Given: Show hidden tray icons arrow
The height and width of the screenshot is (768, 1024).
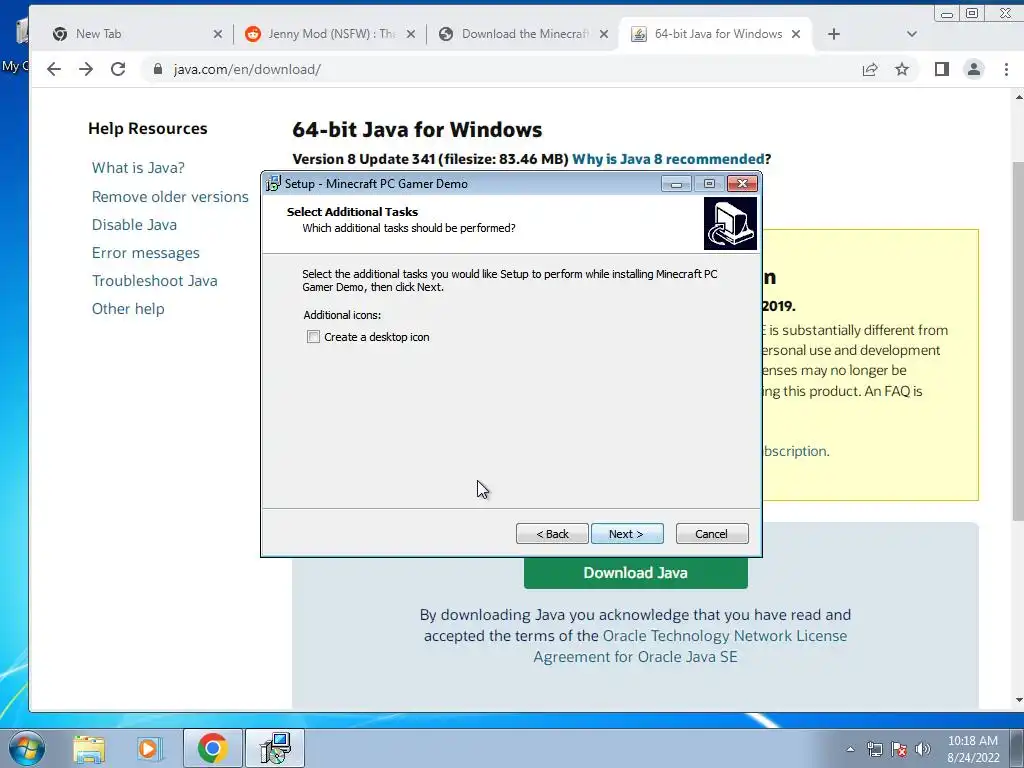Looking at the screenshot, I should click(x=850, y=749).
